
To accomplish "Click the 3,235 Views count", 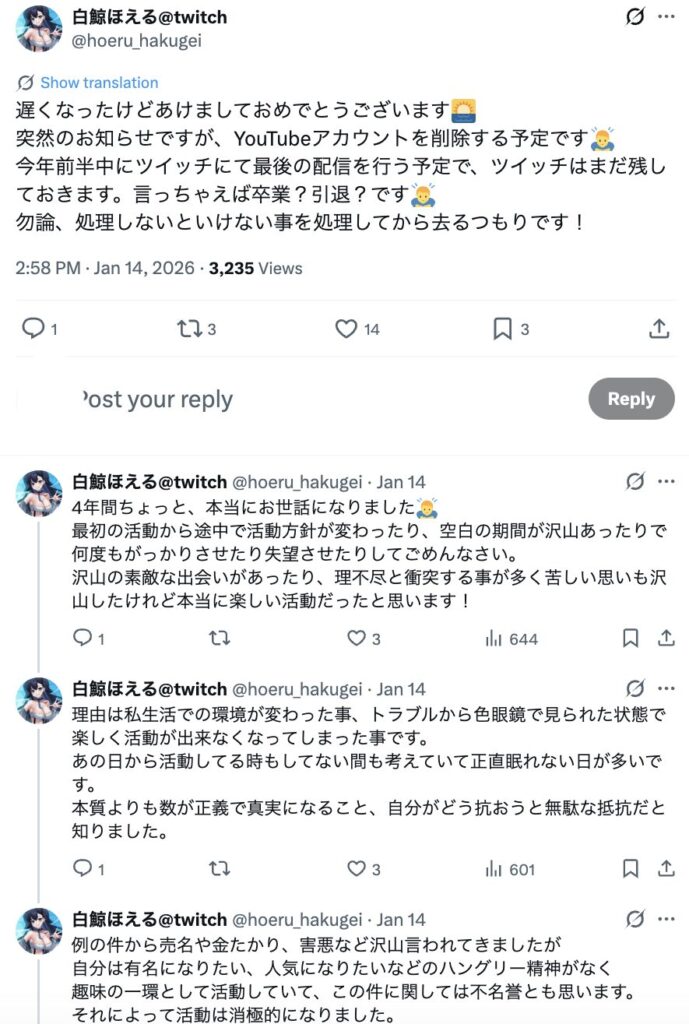I will pos(255,268).
